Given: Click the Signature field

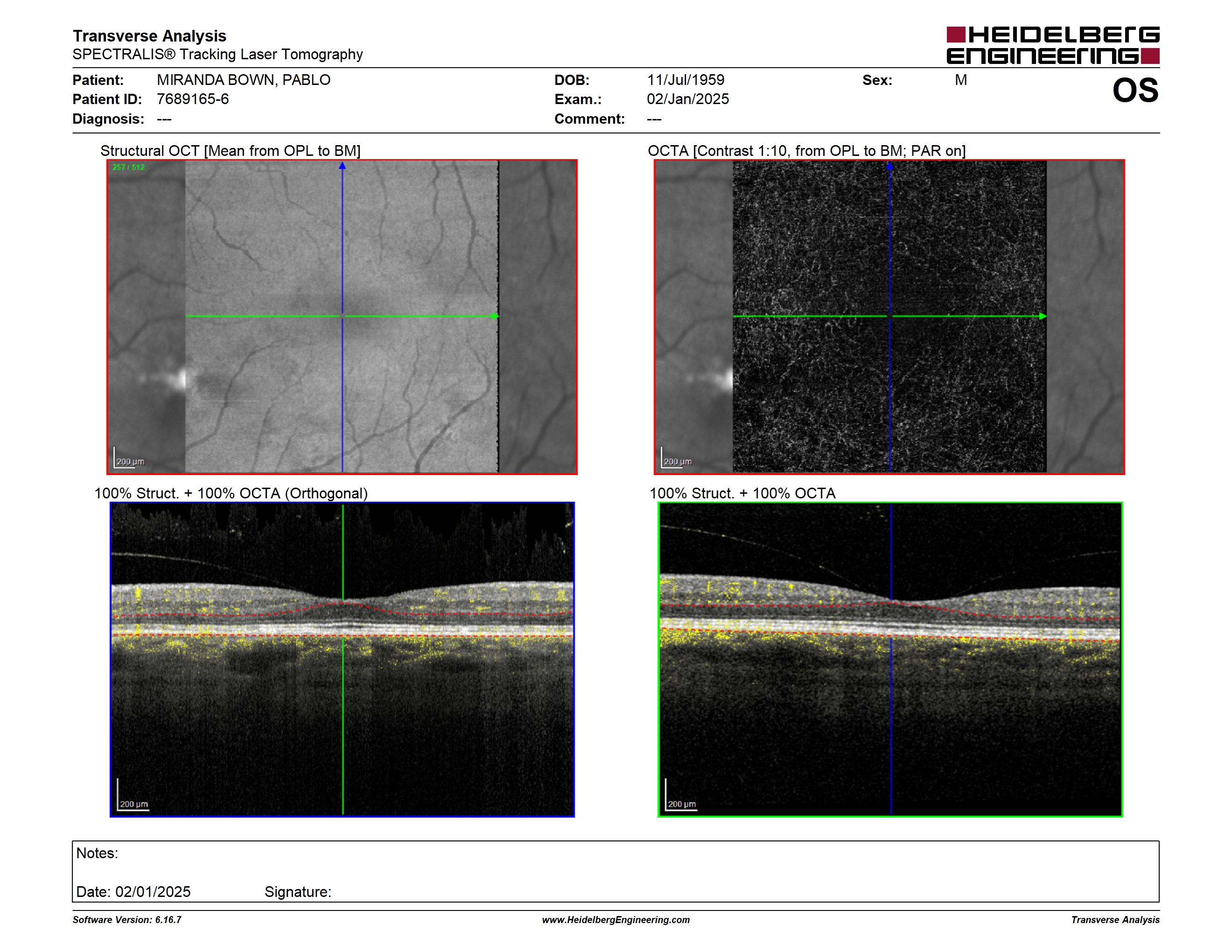Looking at the screenshot, I should [x=298, y=892].
